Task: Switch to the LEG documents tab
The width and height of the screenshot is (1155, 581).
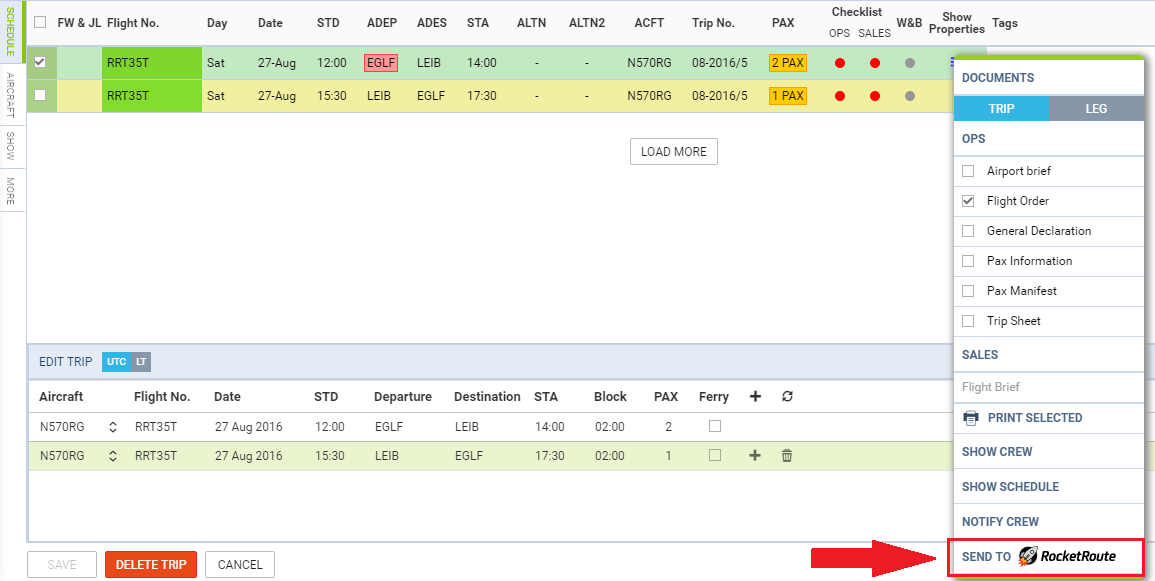Action: pos(1096,109)
